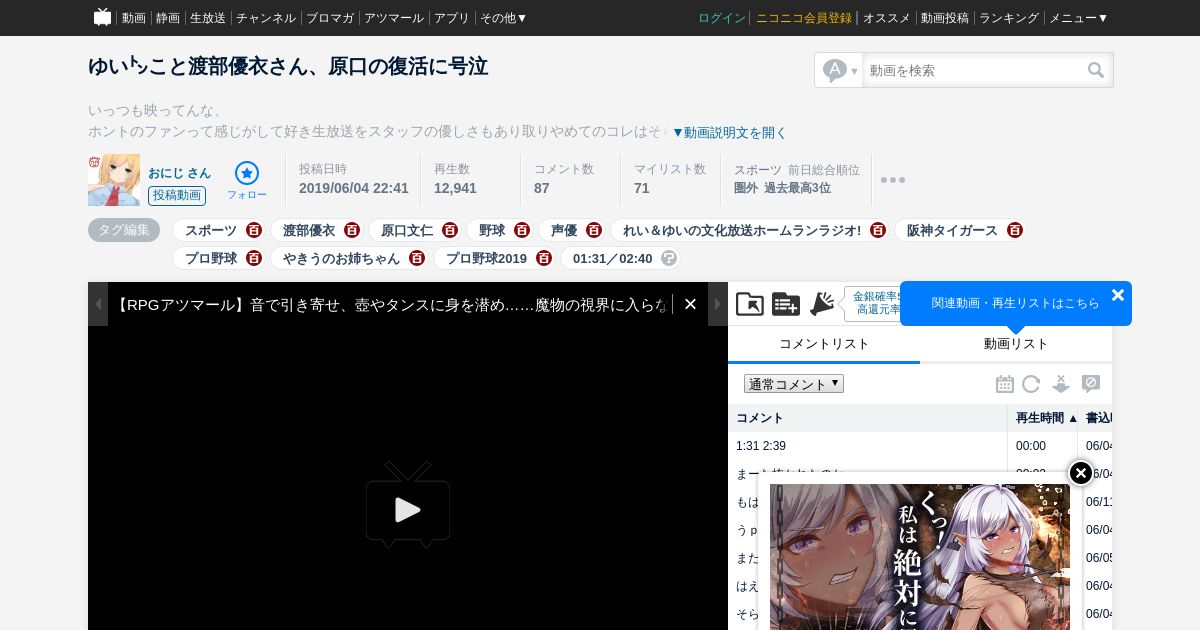Click the ログイン link
The width and height of the screenshot is (1200, 630).
[722, 18]
